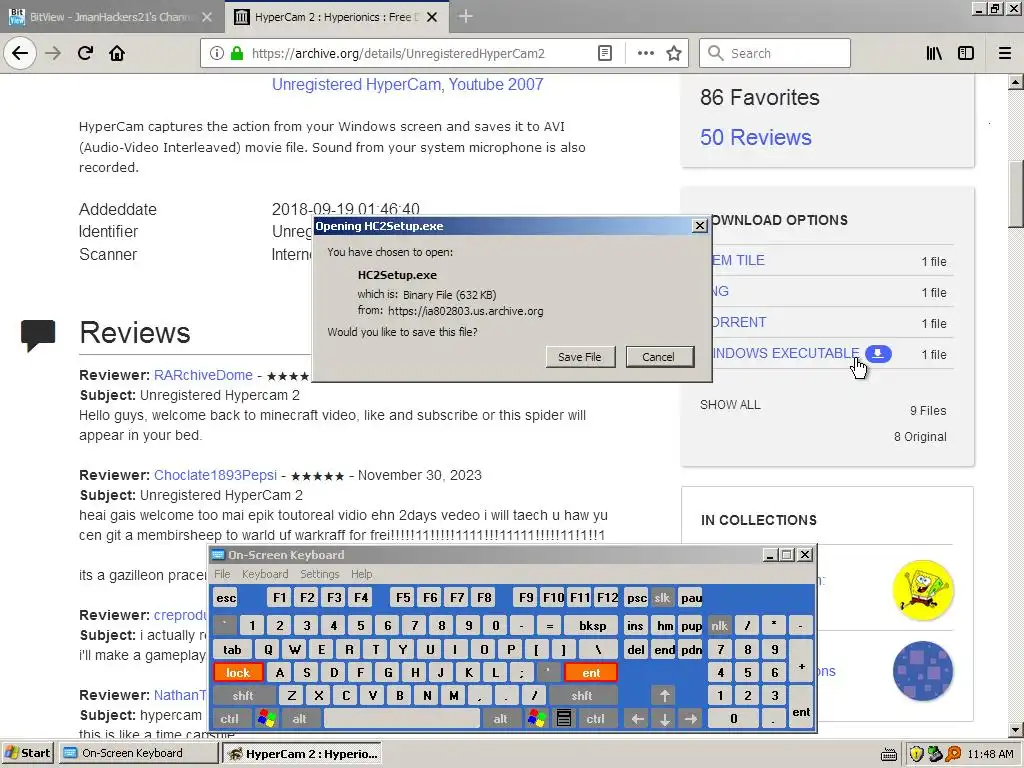
Task: Toggle reader view icon in address bar
Action: pos(605,53)
